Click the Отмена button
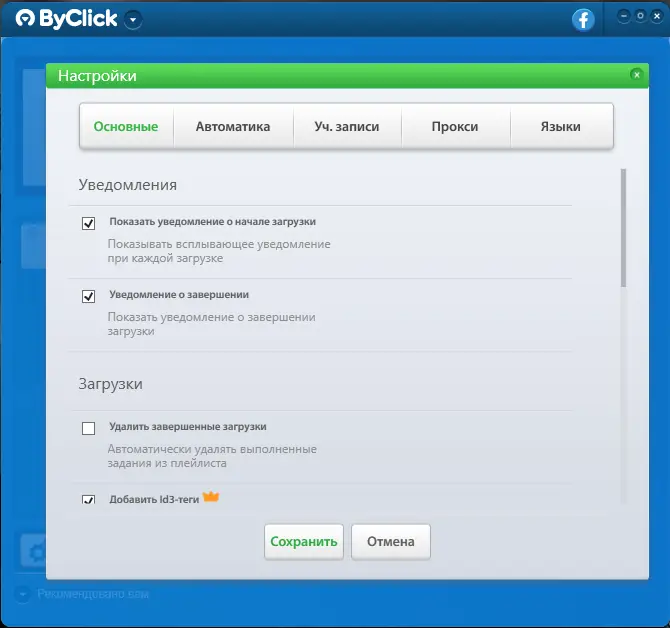 pyautogui.click(x=391, y=542)
